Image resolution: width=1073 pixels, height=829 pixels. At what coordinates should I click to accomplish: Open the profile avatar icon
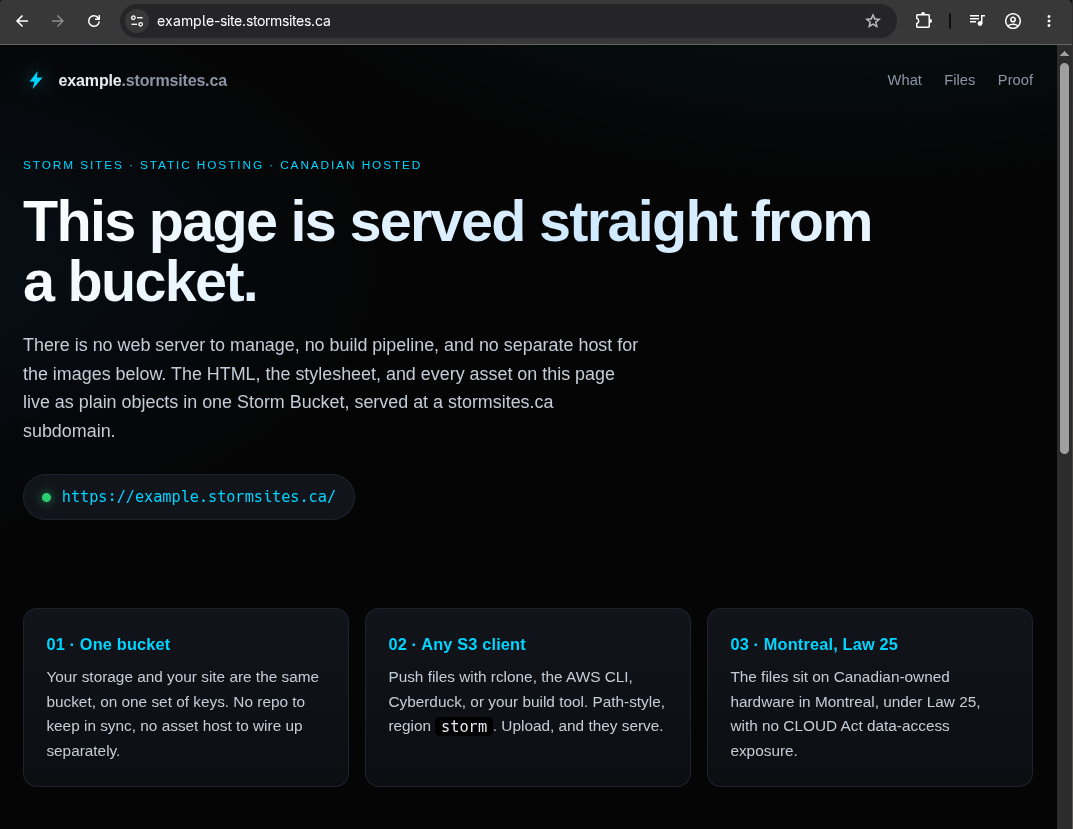click(1013, 21)
